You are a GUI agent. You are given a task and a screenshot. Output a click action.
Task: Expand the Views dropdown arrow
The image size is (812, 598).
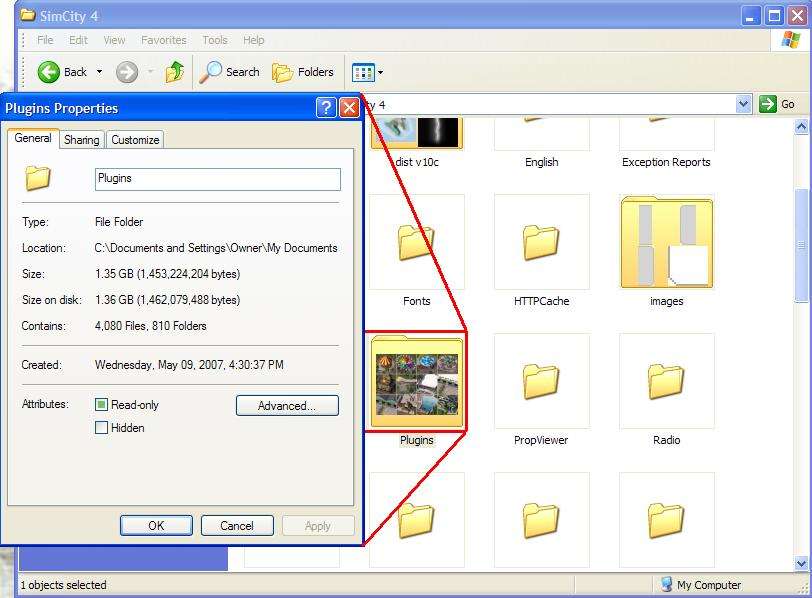pos(381,72)
